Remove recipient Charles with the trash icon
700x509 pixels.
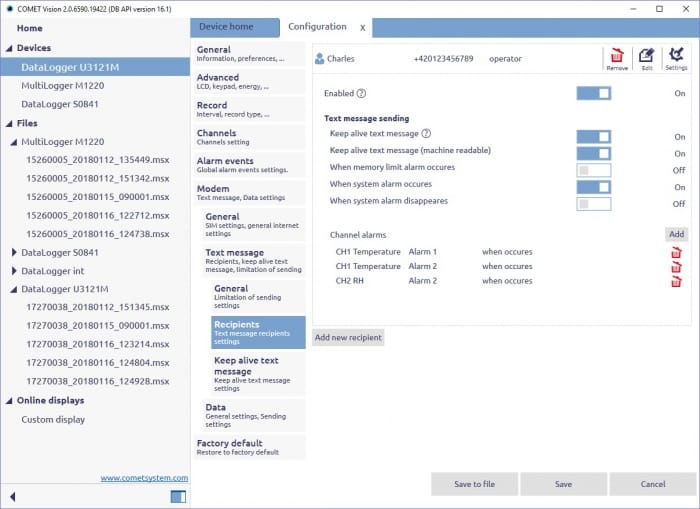(x=617, y=57)
